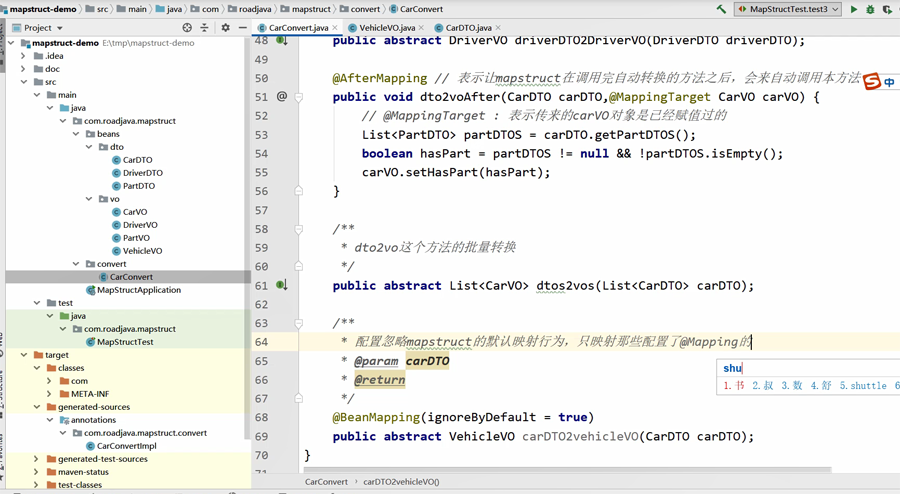Expand the maven-status folder
Viewport: 900px width, 494px height.
click(x=36, y=472)
